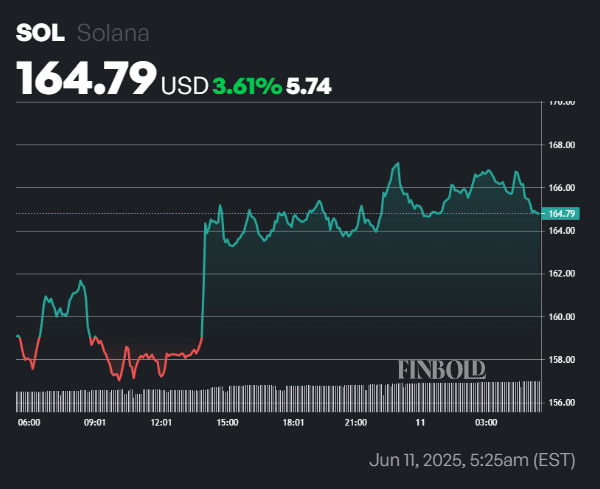Click the USD currency label
The image size is (600, 489).
pyautogui.click(x=184, y=86)
